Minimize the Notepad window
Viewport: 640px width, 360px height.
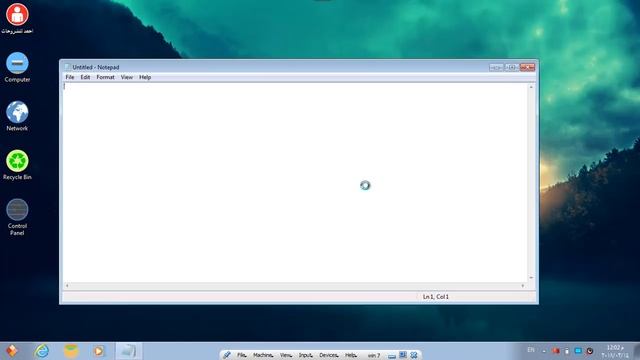496,67
